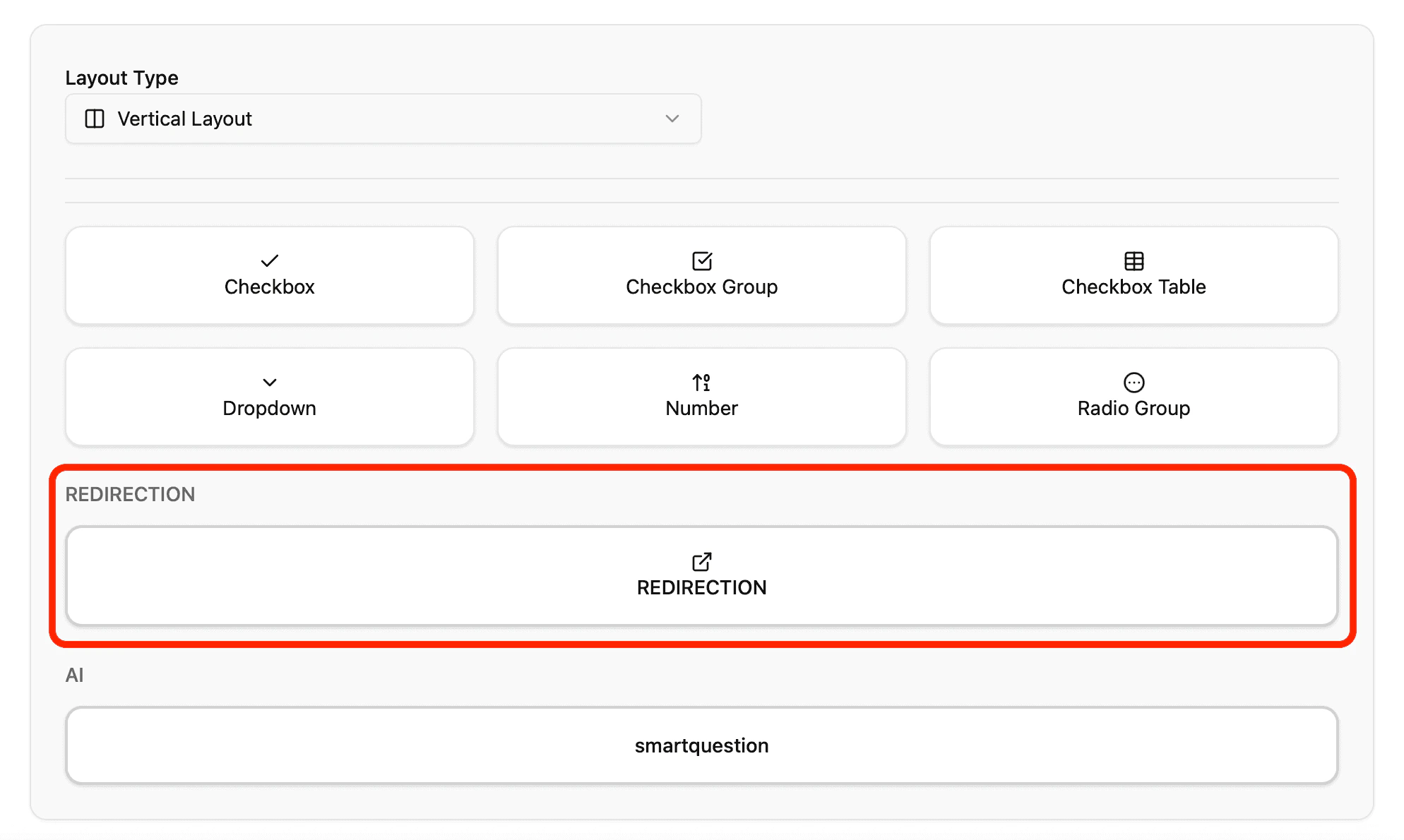Add the REDIRECTION element
This screenshot has width=1404, height=840.
click(701, 577)
